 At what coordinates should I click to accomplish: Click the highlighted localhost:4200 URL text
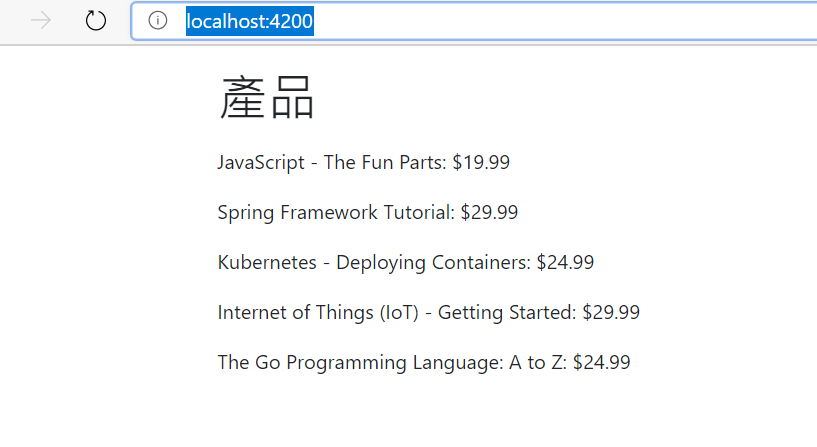[x=250, y=21]
